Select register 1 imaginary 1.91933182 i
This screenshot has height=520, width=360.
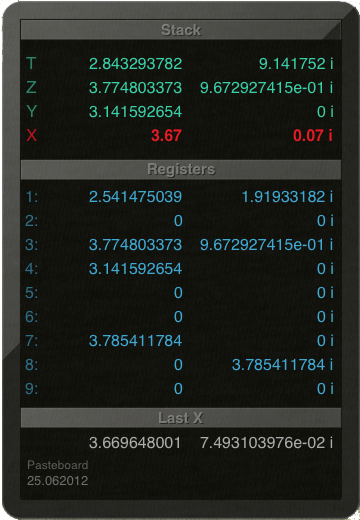287,197
